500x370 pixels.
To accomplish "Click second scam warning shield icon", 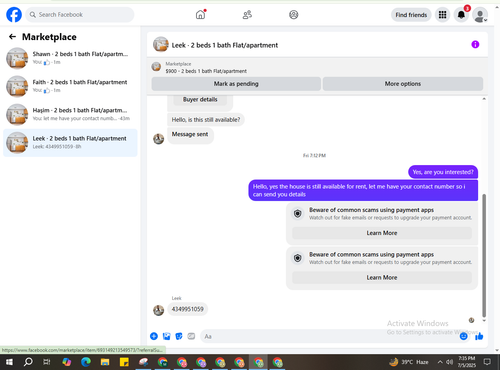I will point(298,258).
